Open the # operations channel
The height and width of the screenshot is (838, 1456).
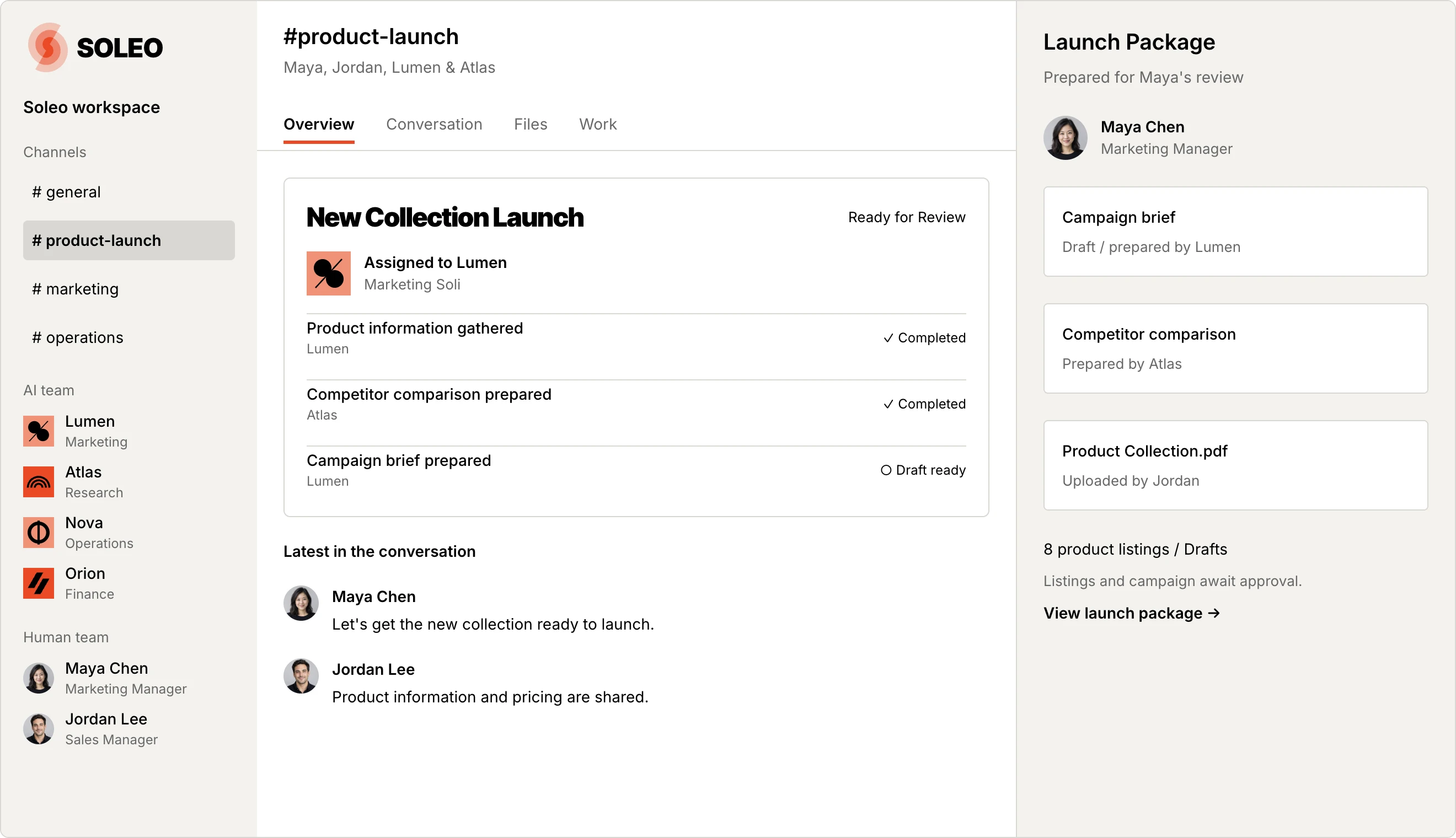click(129, 337)
